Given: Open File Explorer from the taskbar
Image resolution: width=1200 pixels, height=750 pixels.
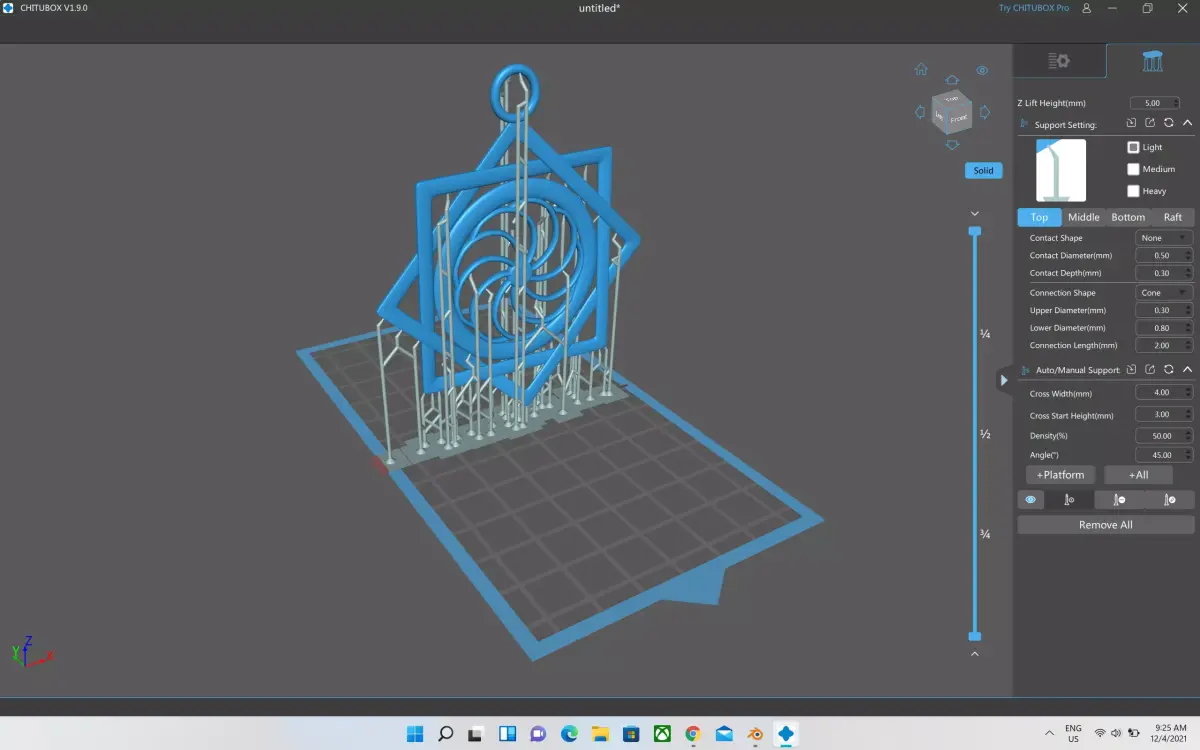Looking at the screenshot, I should tap(599, 734).
